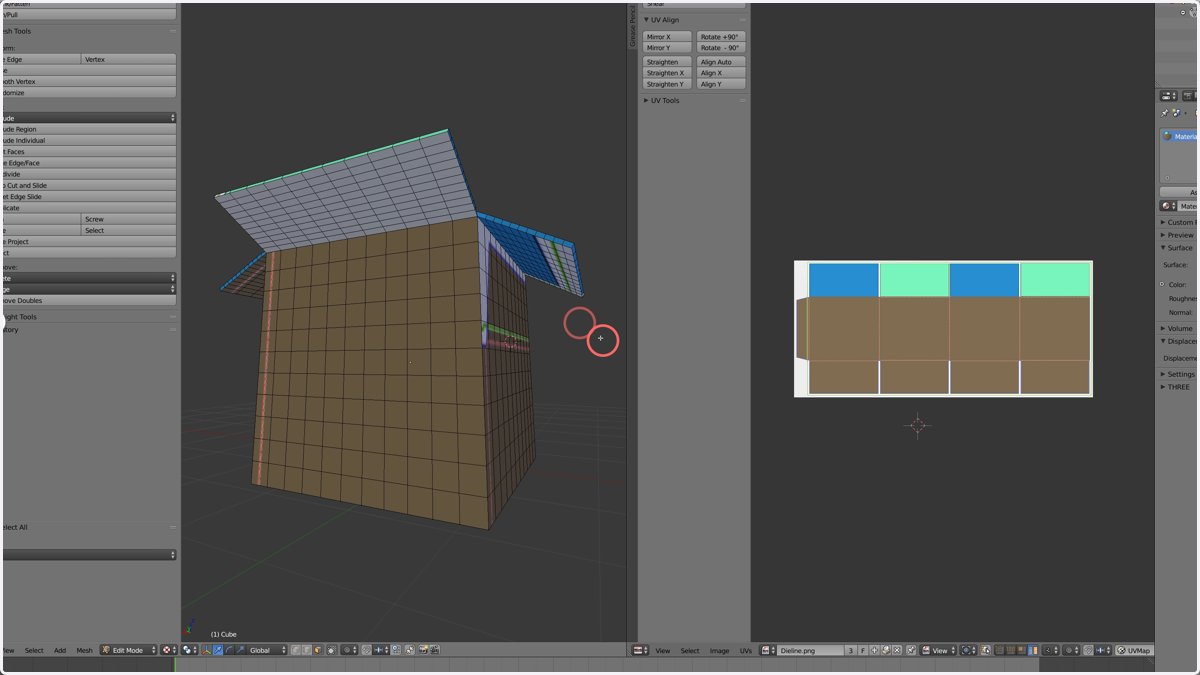
Task: Click the Mirror Y button
Action: tap(667, 48)
